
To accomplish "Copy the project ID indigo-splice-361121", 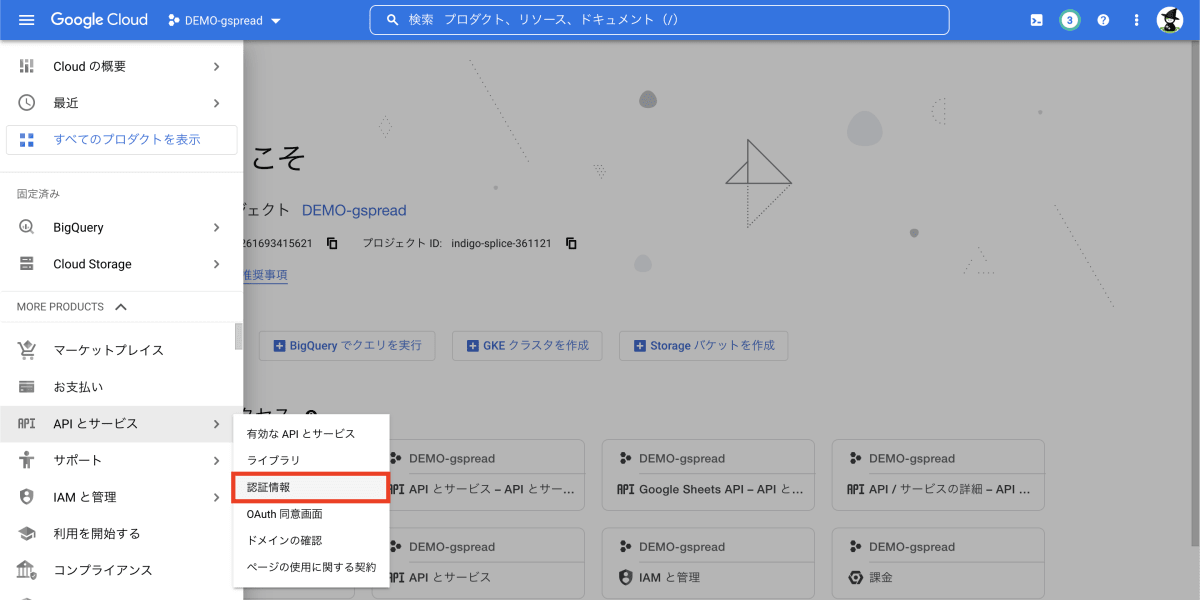I will click(x=572, y=243).
